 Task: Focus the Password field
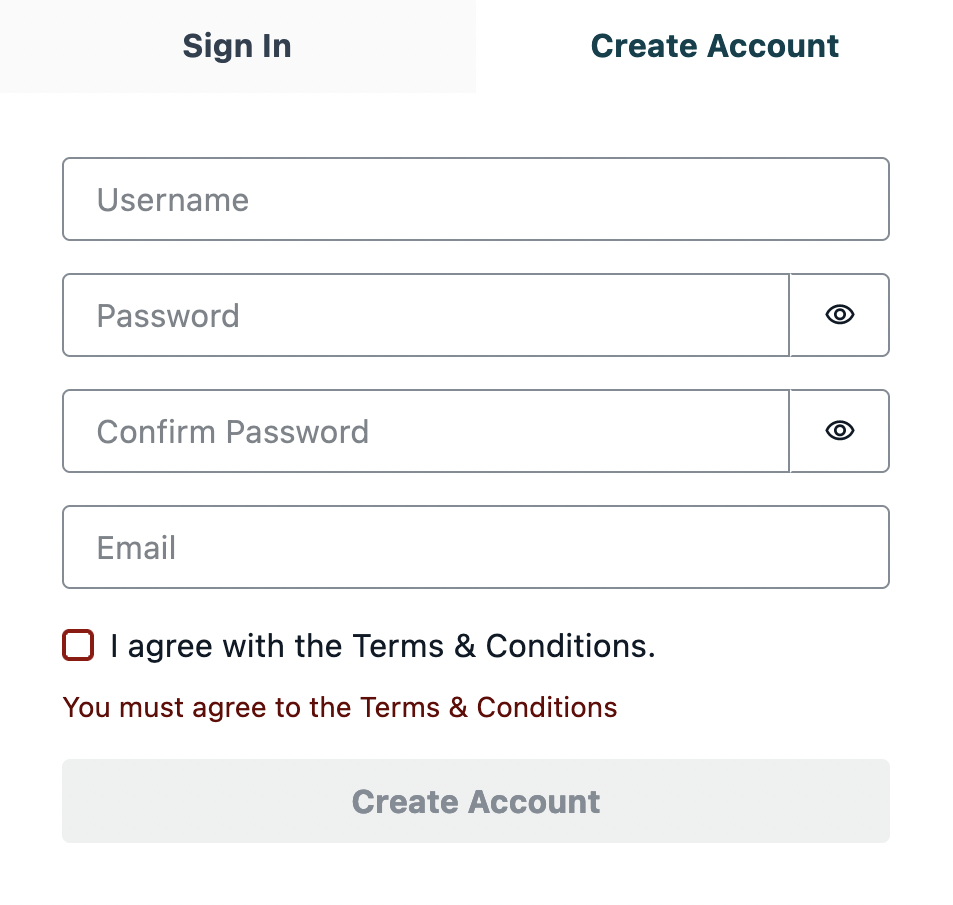coord(426,315)
